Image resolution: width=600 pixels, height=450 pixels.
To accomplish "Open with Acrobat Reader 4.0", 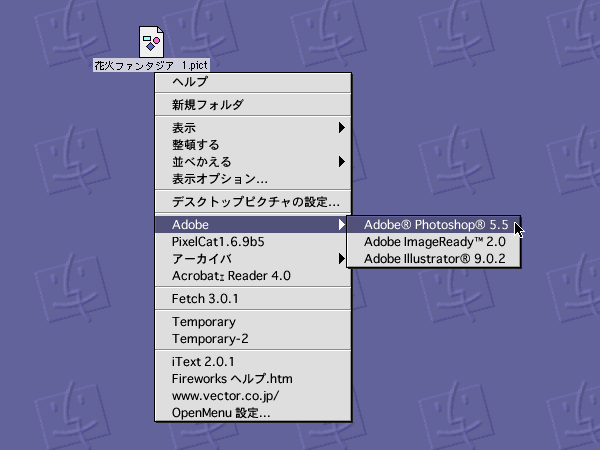I will [253, 276].
